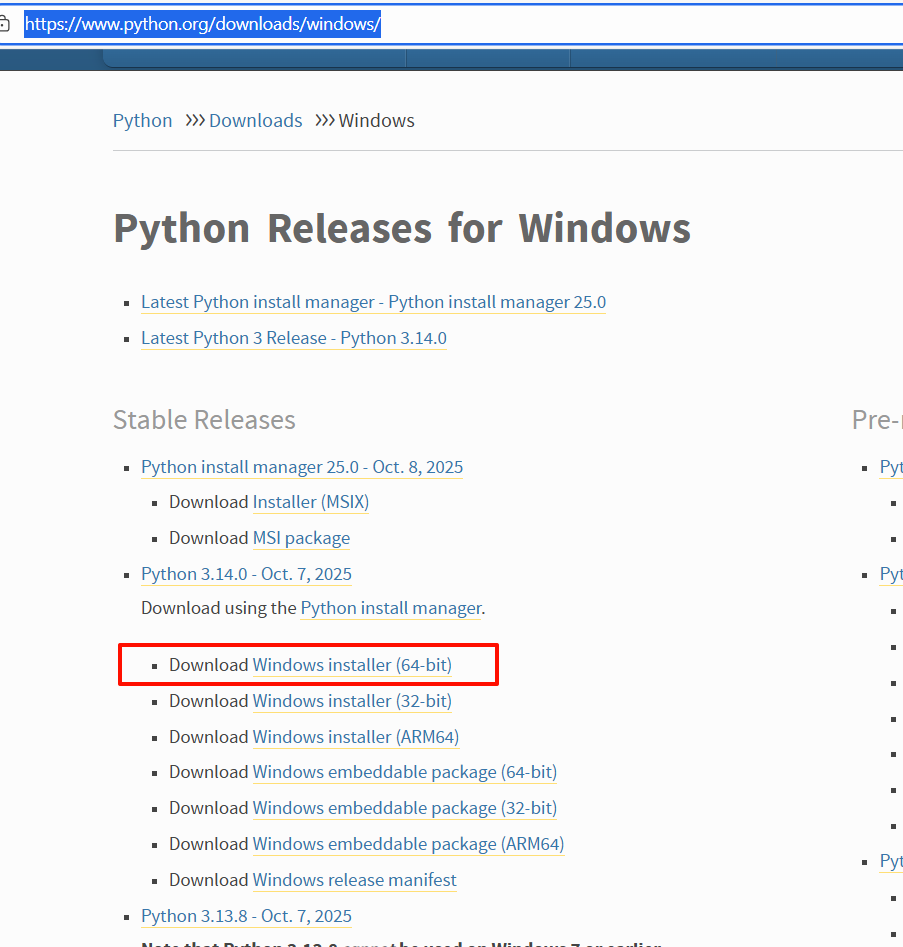Open Python install manager 25.0 - Oct. 8 release

tap(302, 467)
